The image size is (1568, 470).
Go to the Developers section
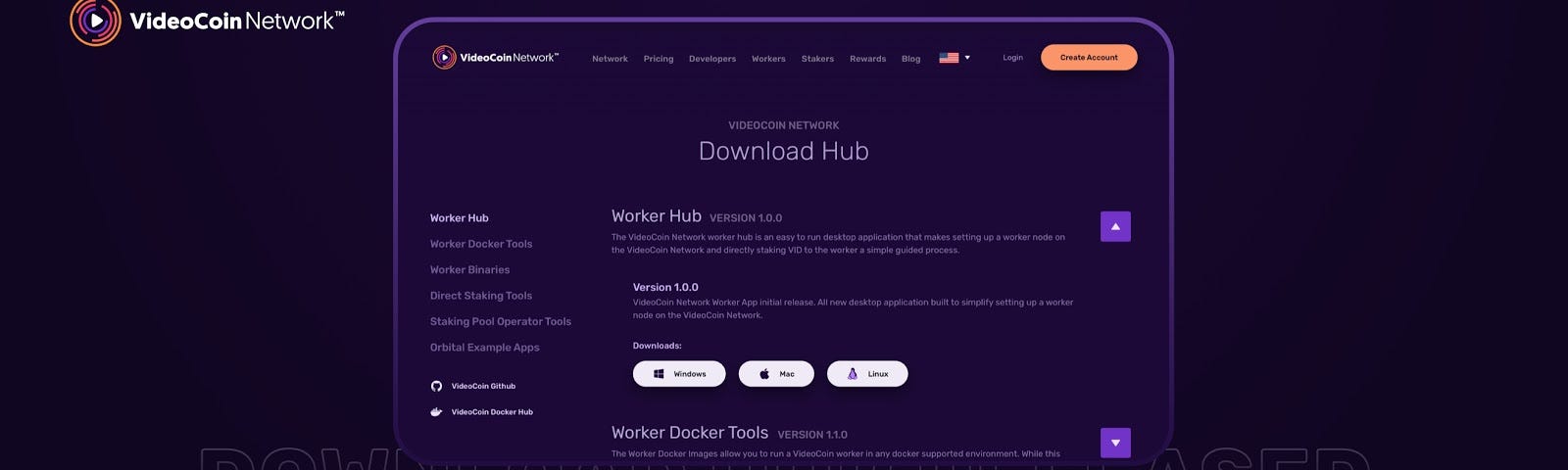712,59
